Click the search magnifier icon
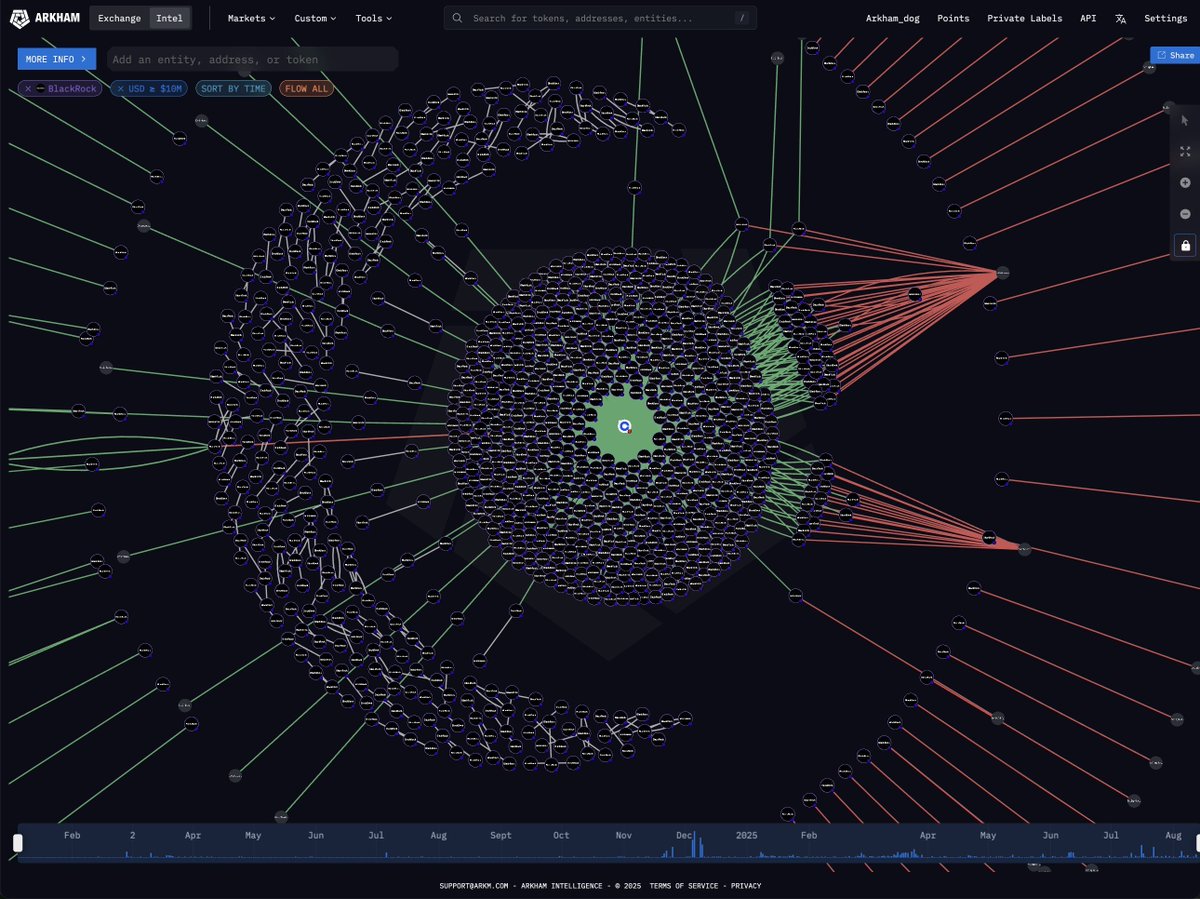 click(x=457, y=18)
